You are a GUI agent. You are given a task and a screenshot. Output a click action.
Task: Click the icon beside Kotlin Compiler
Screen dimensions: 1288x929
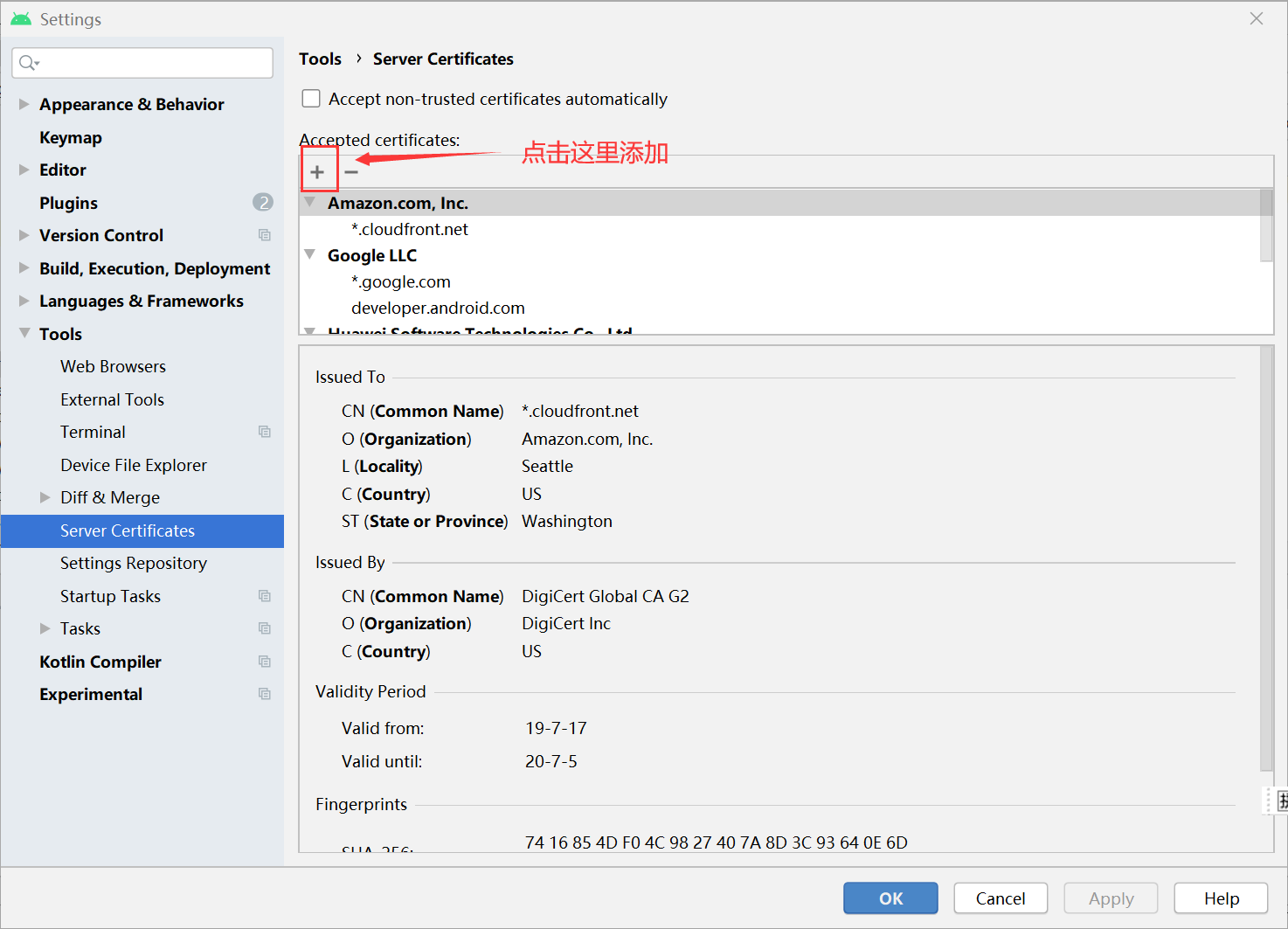[x=265, y=662]
